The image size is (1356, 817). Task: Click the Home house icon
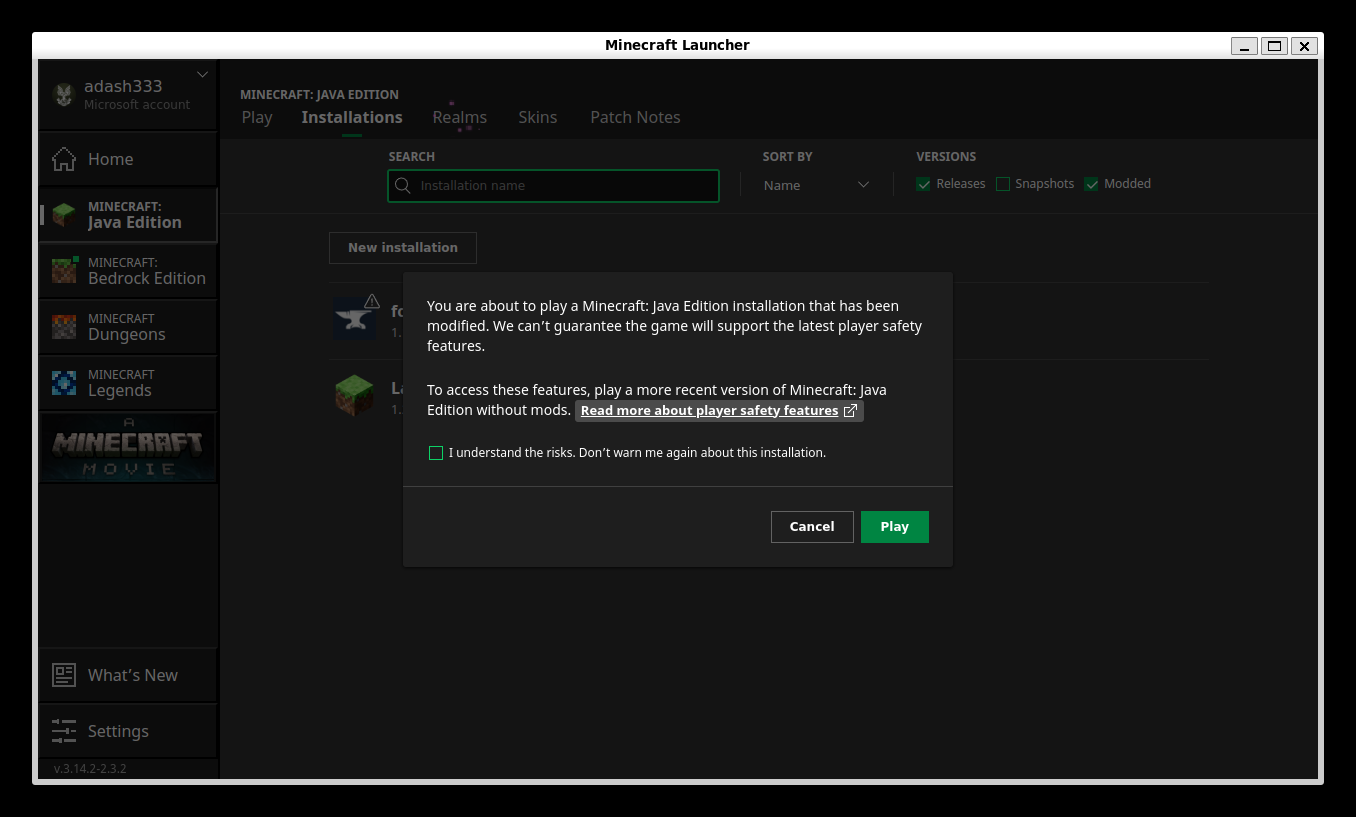pyautogui.click(x=64, y=159)
